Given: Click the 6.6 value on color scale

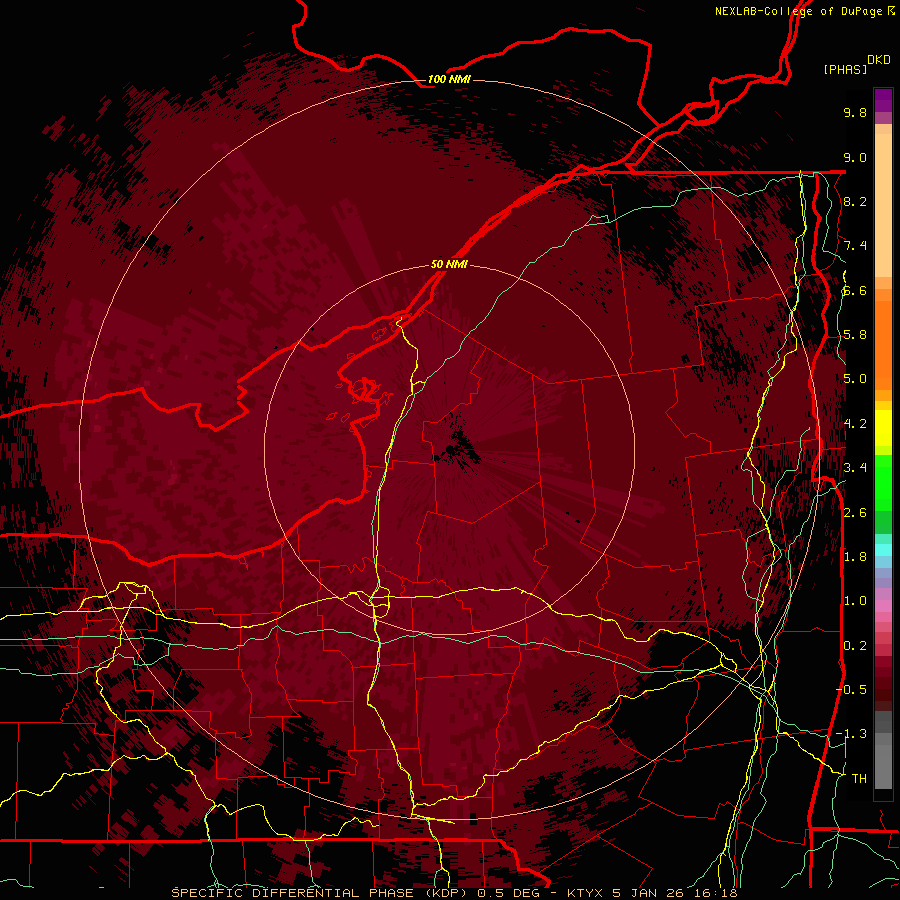Looking at the screenshot, I should pos(855,290).
